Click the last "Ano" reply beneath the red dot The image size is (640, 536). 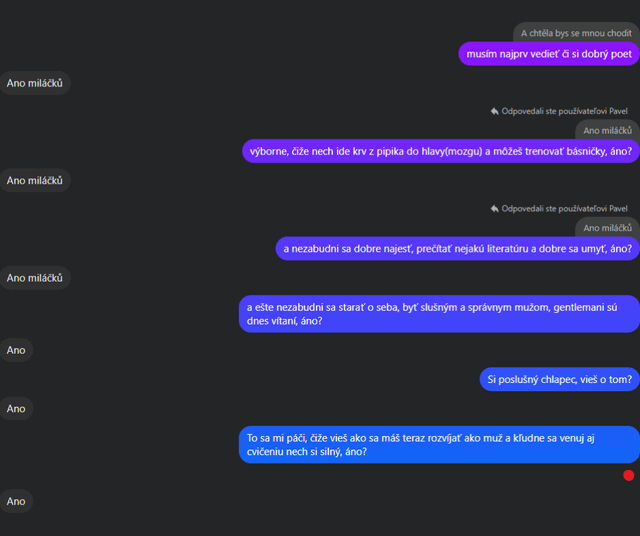pyautogui.click(x=16, y=501)
